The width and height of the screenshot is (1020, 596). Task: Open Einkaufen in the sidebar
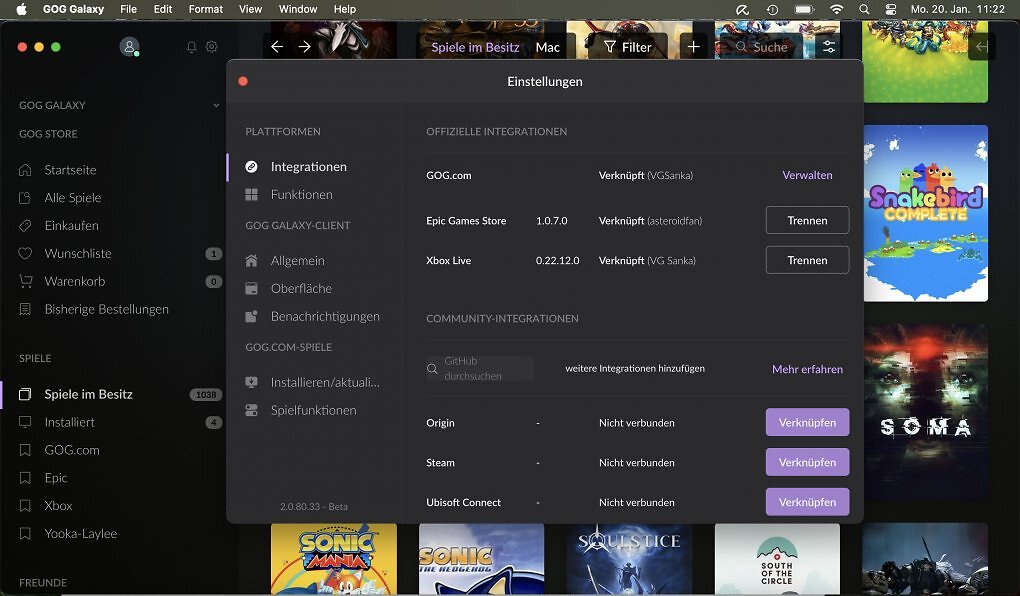tap(71, 226)
